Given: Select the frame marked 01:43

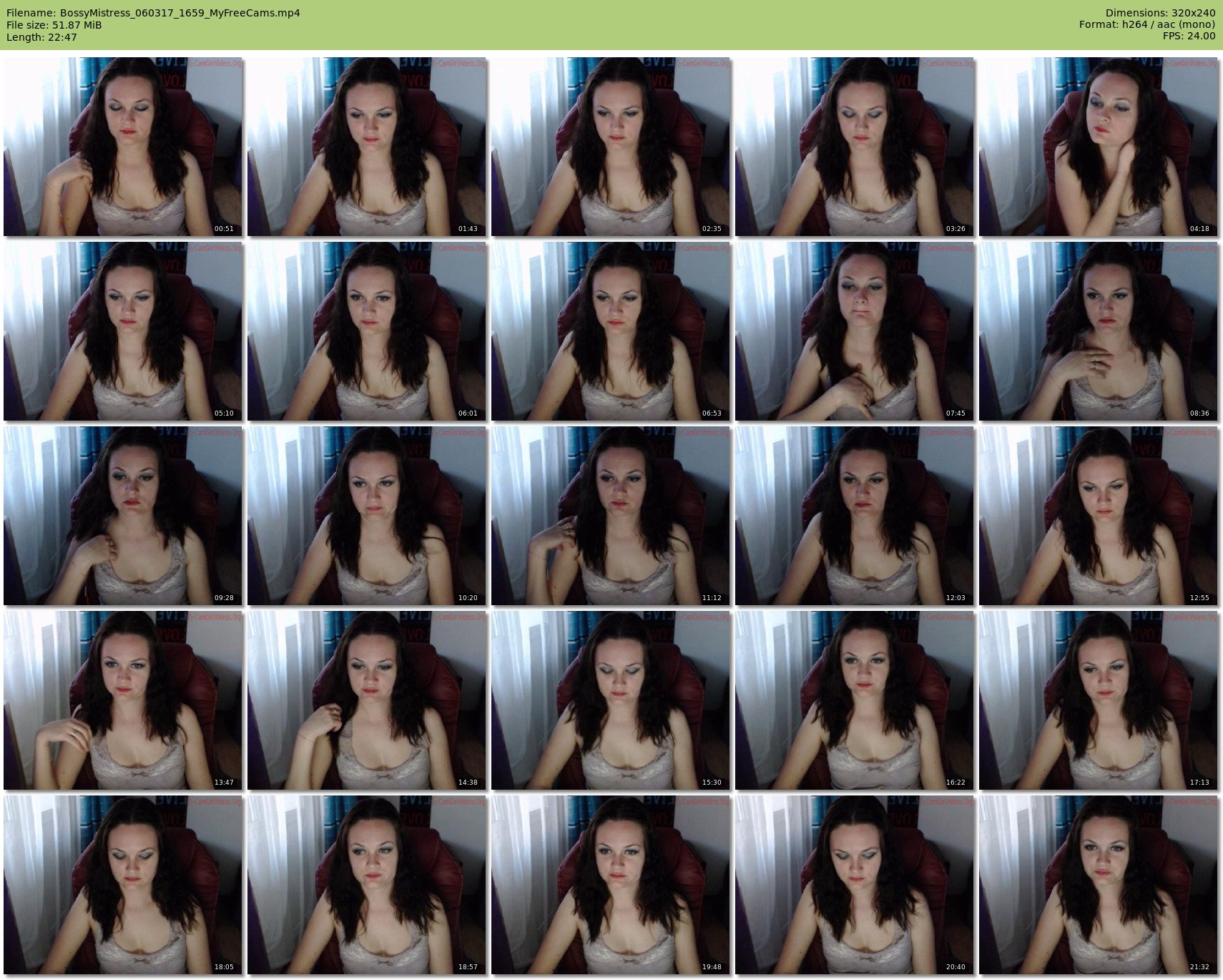Looking at the screenshot, I should click(367, 147).
